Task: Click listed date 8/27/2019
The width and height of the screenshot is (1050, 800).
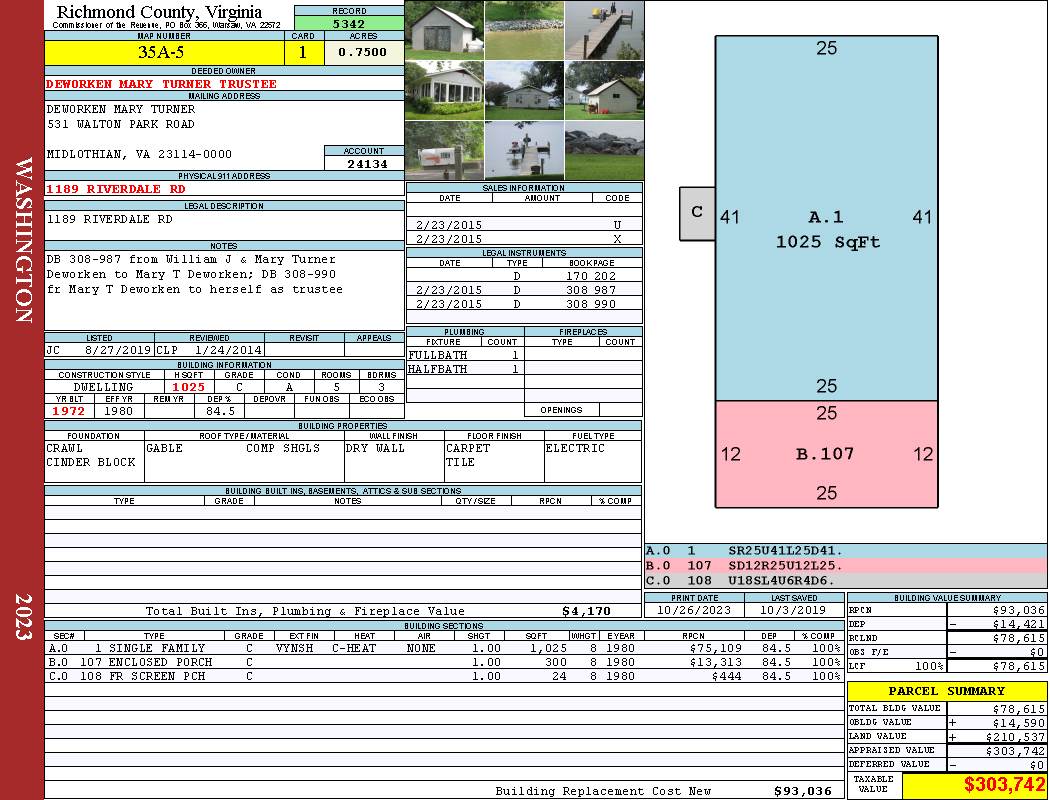Action: (118, 349)
